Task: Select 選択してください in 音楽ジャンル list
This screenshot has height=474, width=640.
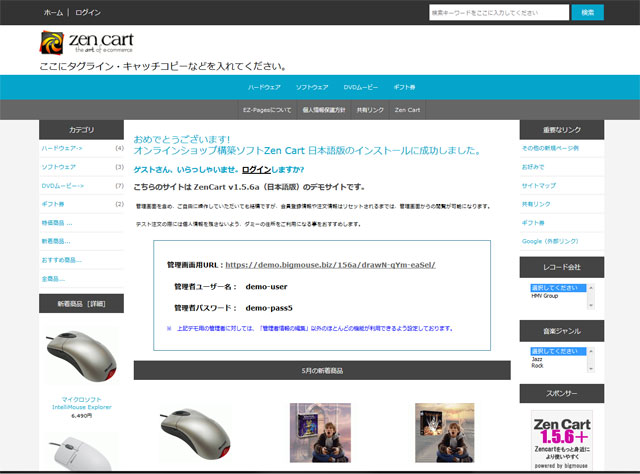Action: (x=558, y=351)
